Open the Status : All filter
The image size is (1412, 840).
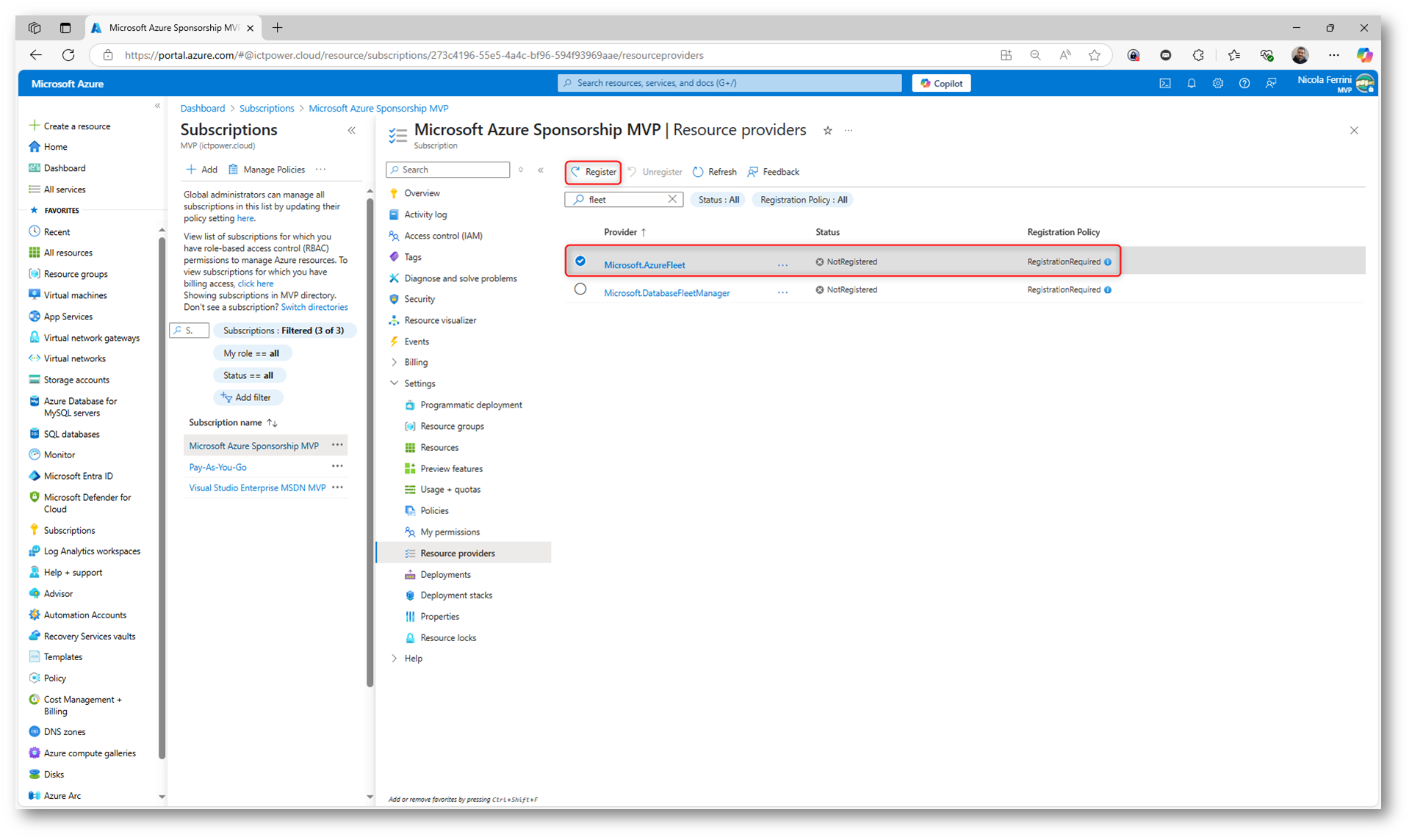pyautogui.click(x=718, y=200)
